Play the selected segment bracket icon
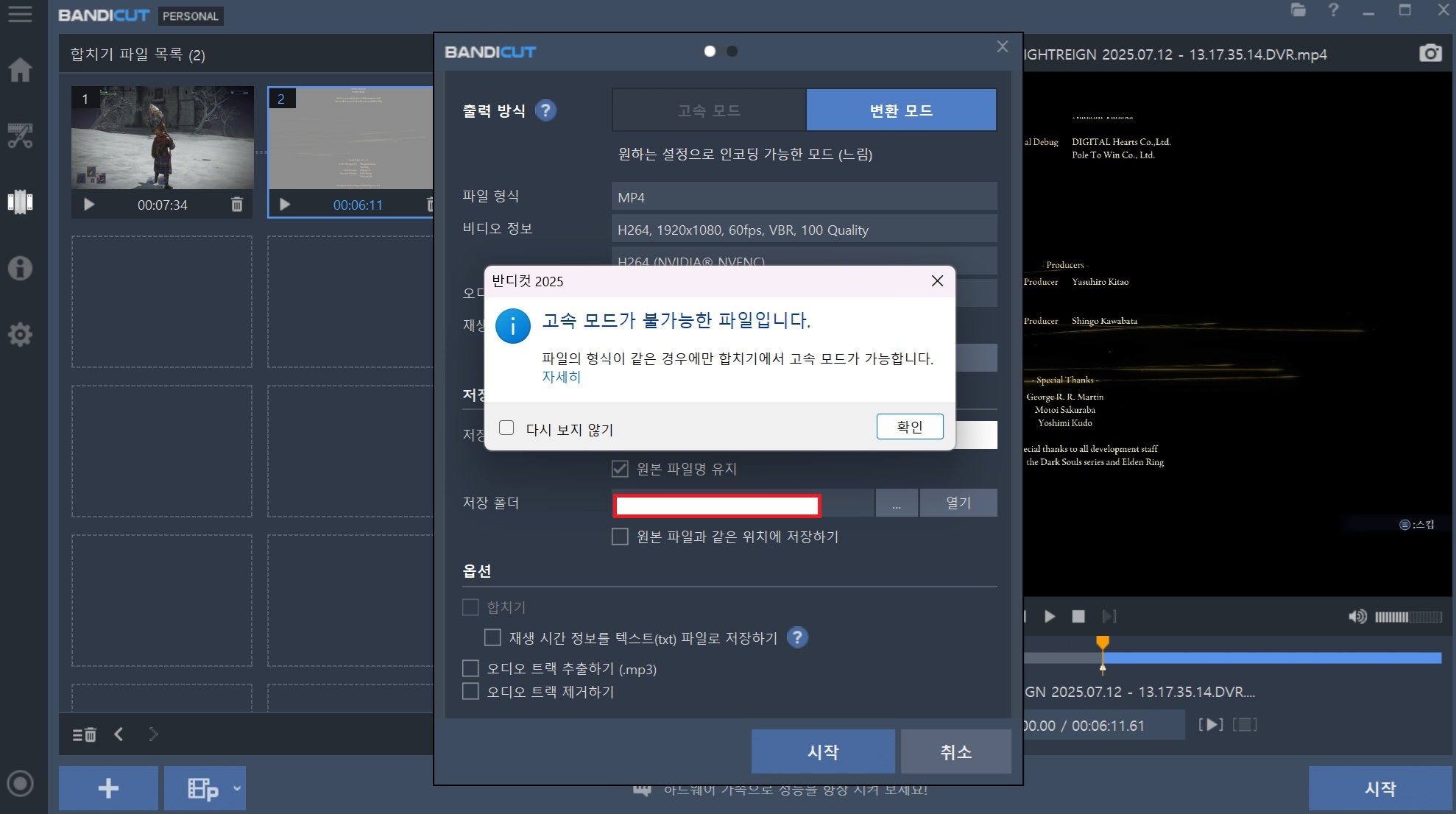Viewport: 1456px width, 814px height. point(1211,725)
